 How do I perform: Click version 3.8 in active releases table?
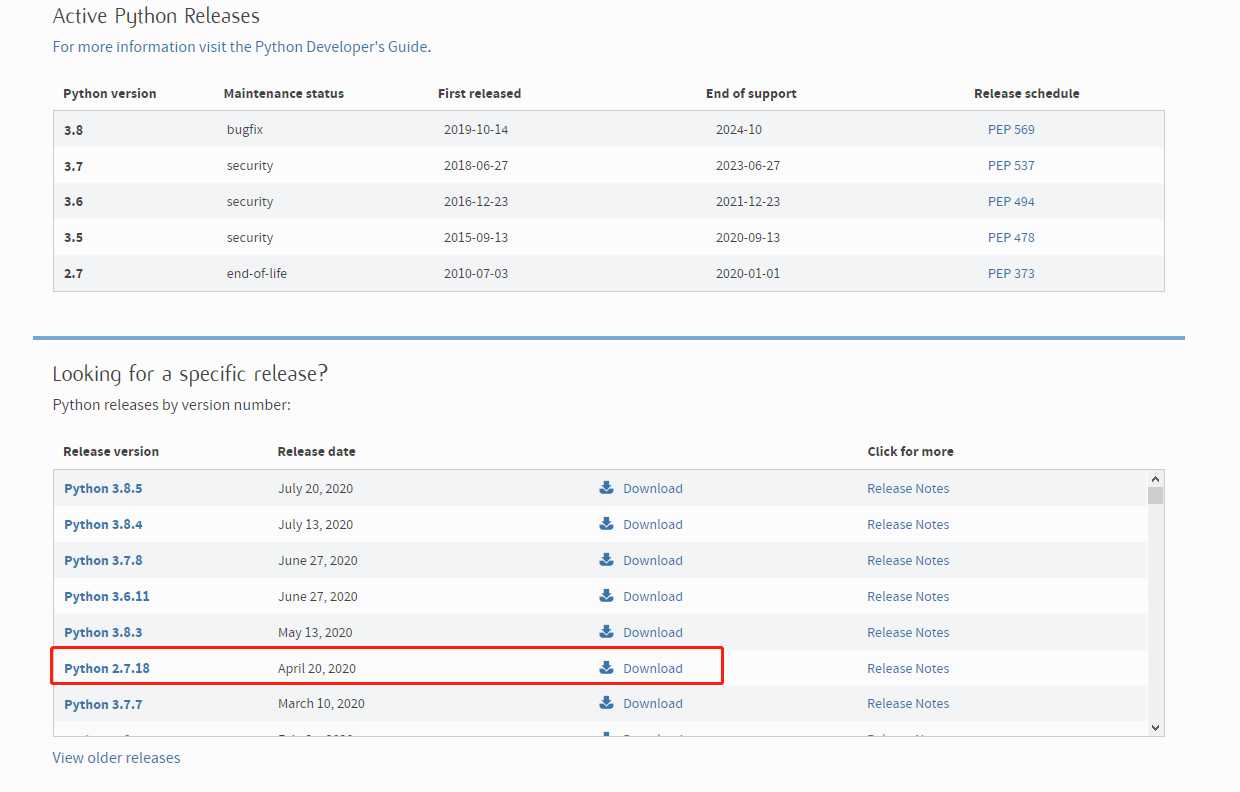(x=74, y=130)
